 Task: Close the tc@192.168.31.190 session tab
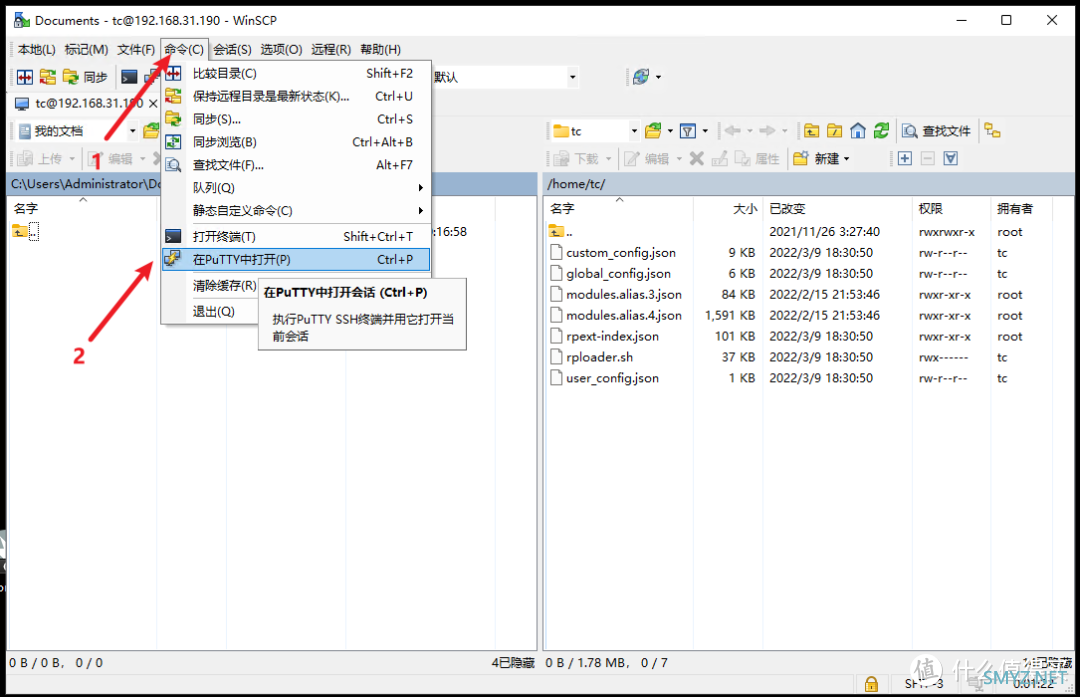click(x=153, y=103)
